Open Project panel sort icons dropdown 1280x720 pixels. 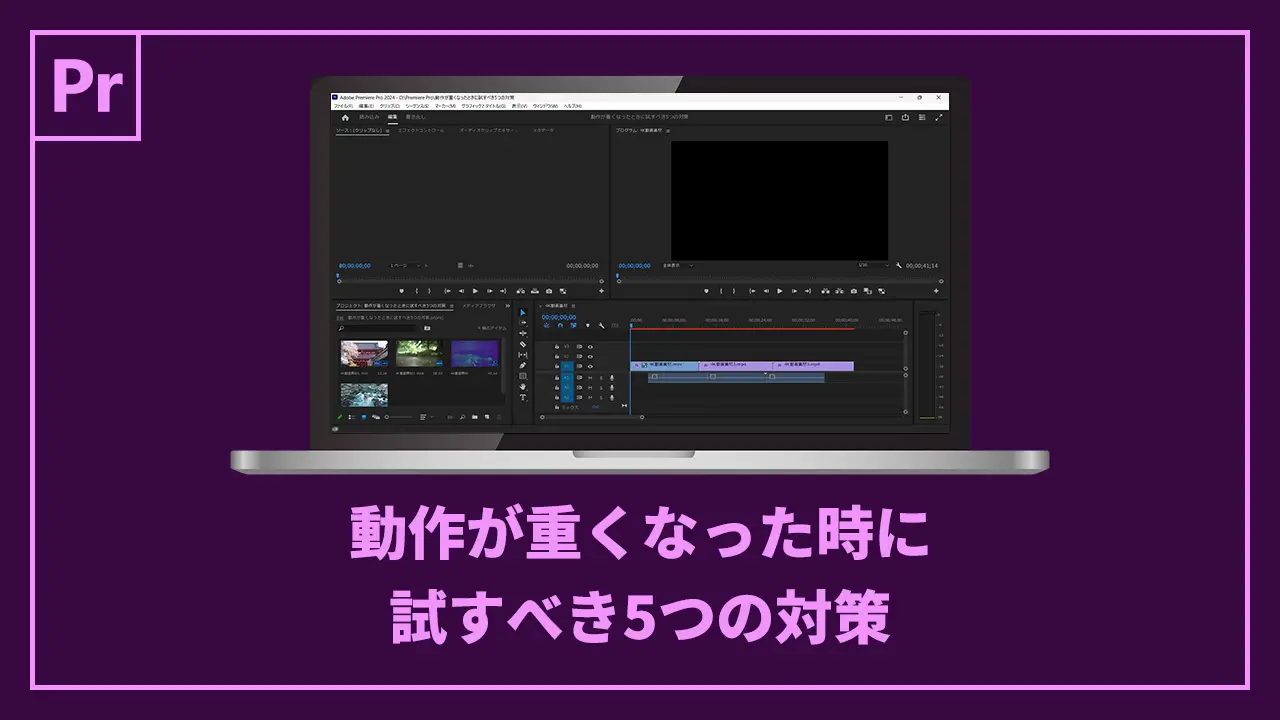click(427, 417)
